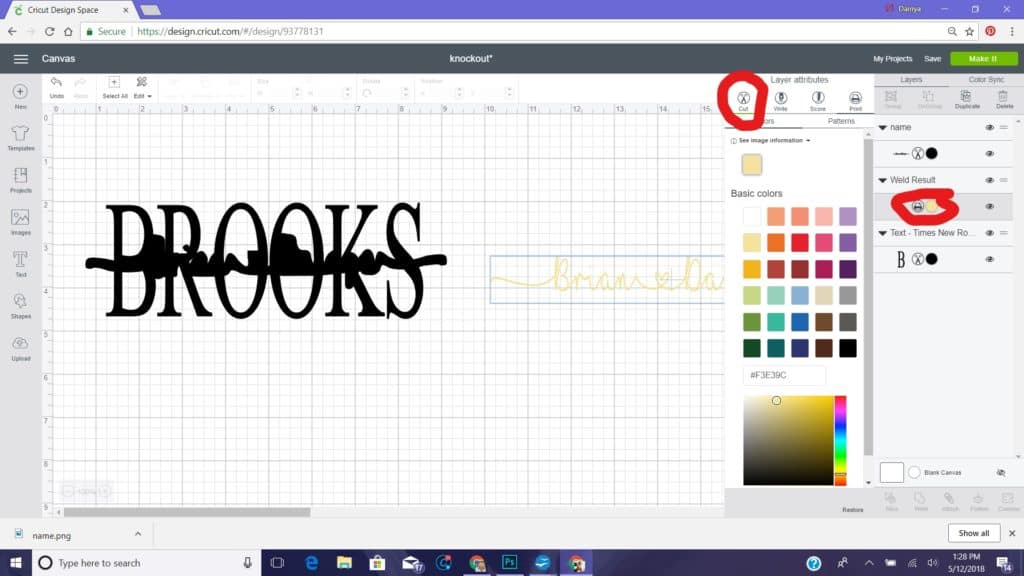Toggle visibility of Weld Result group
Screen dimensions: 1024x576
click(989, 180)
